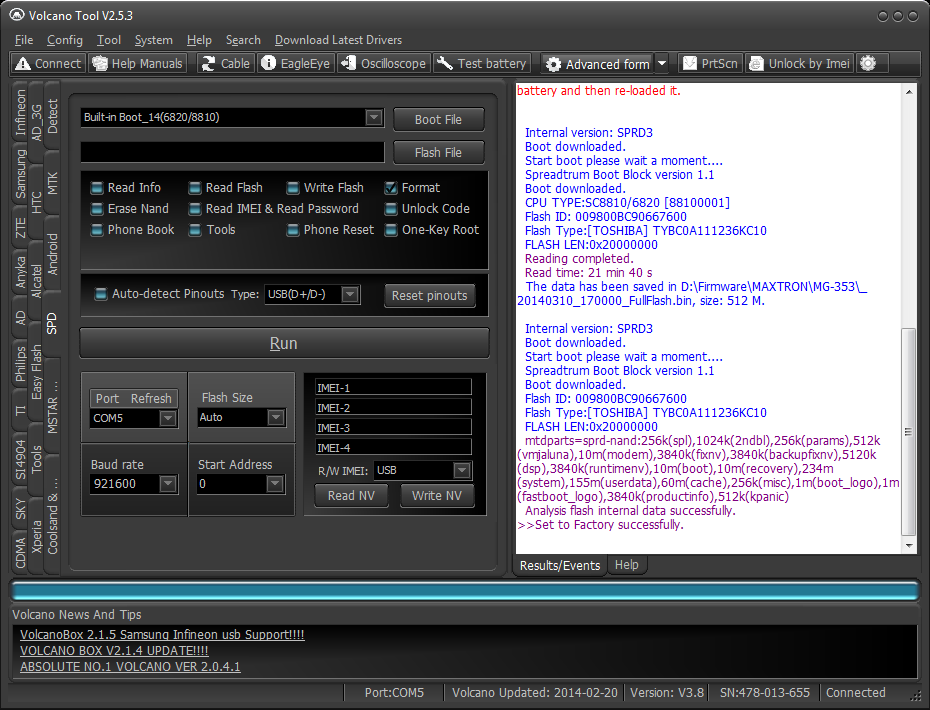Click the log scrollbar up arrow
Image resolution: width=930 pixels, height=710 pixels.
[909, 91]
